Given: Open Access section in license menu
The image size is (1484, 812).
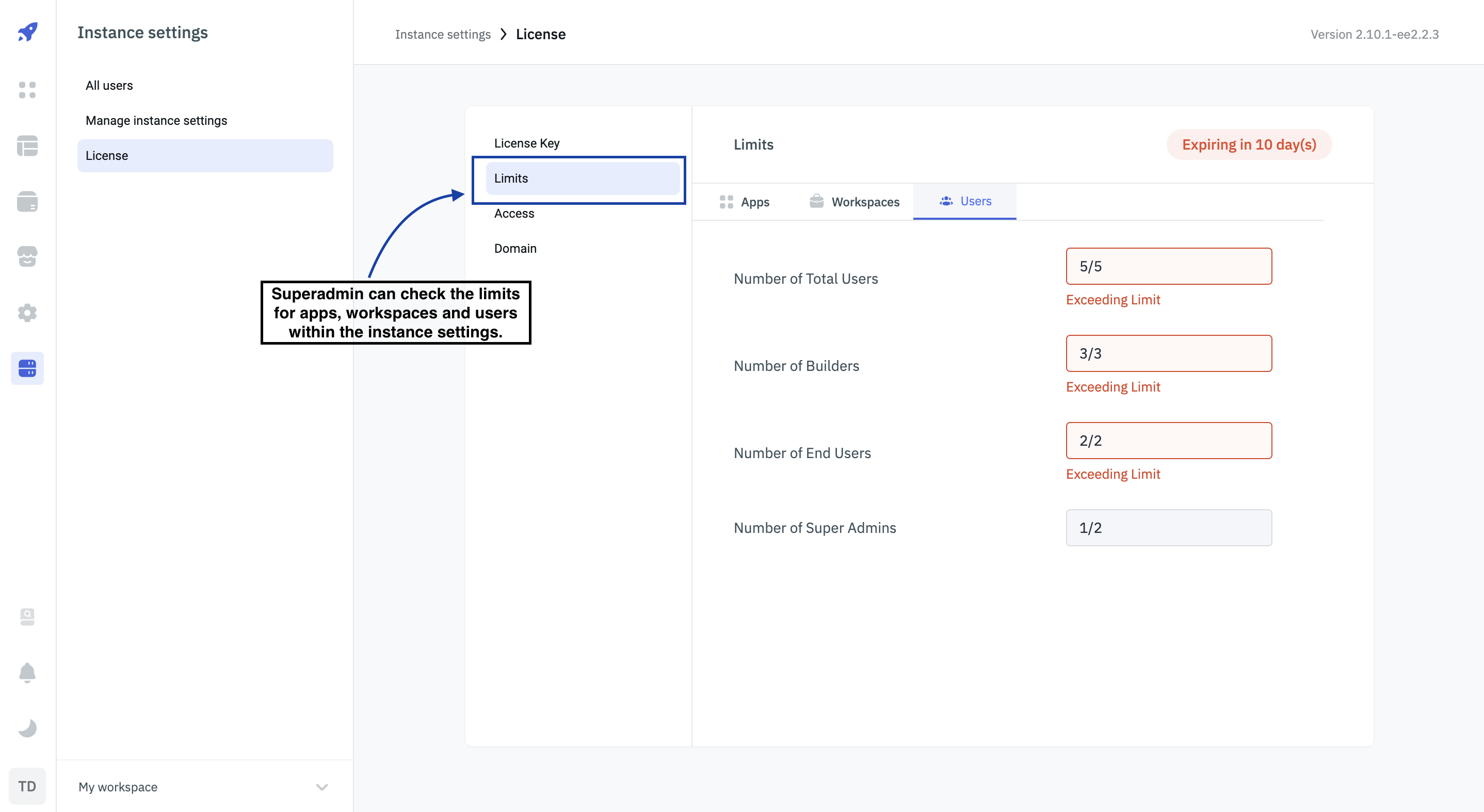Looking at the screenshot, I should pos(514,213).
